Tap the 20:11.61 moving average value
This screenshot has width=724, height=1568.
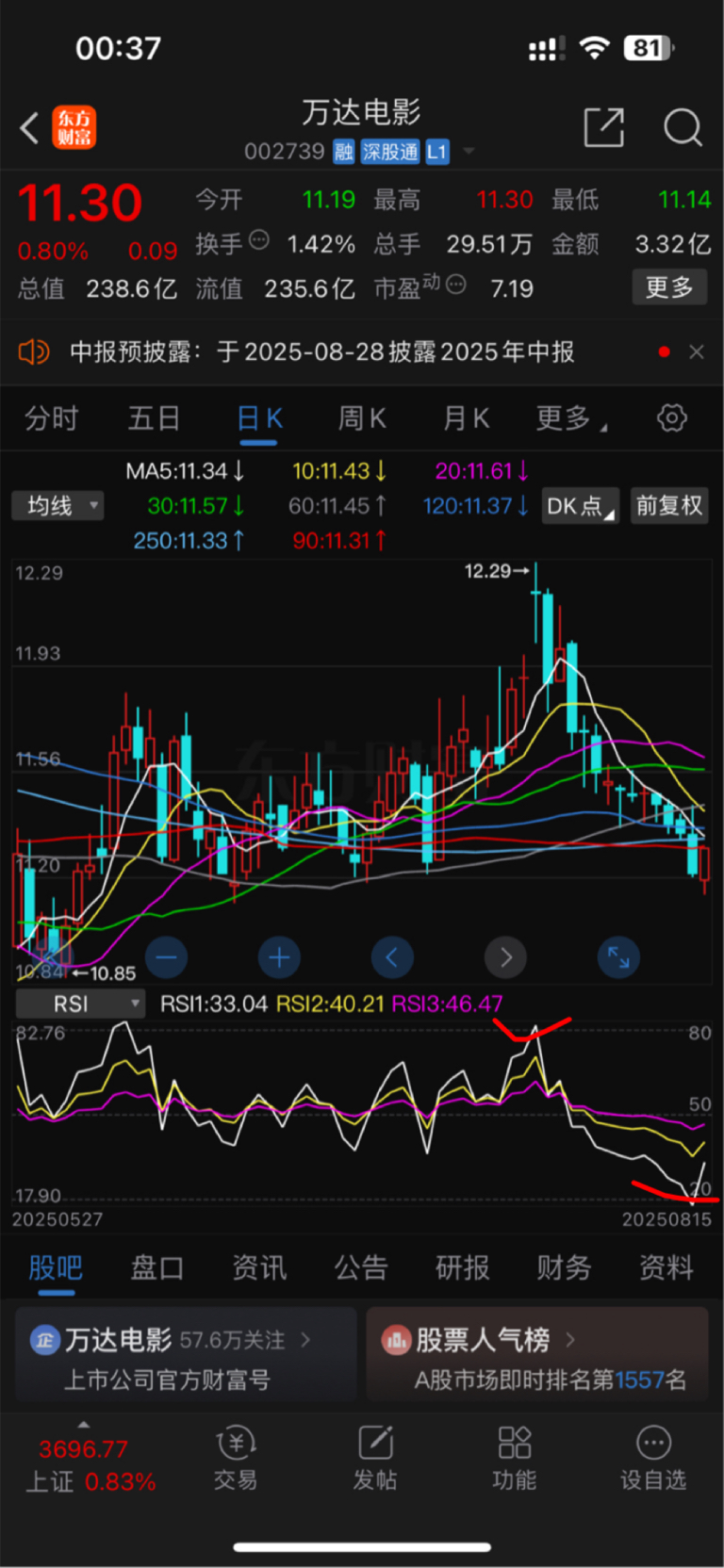coord(482,470)
